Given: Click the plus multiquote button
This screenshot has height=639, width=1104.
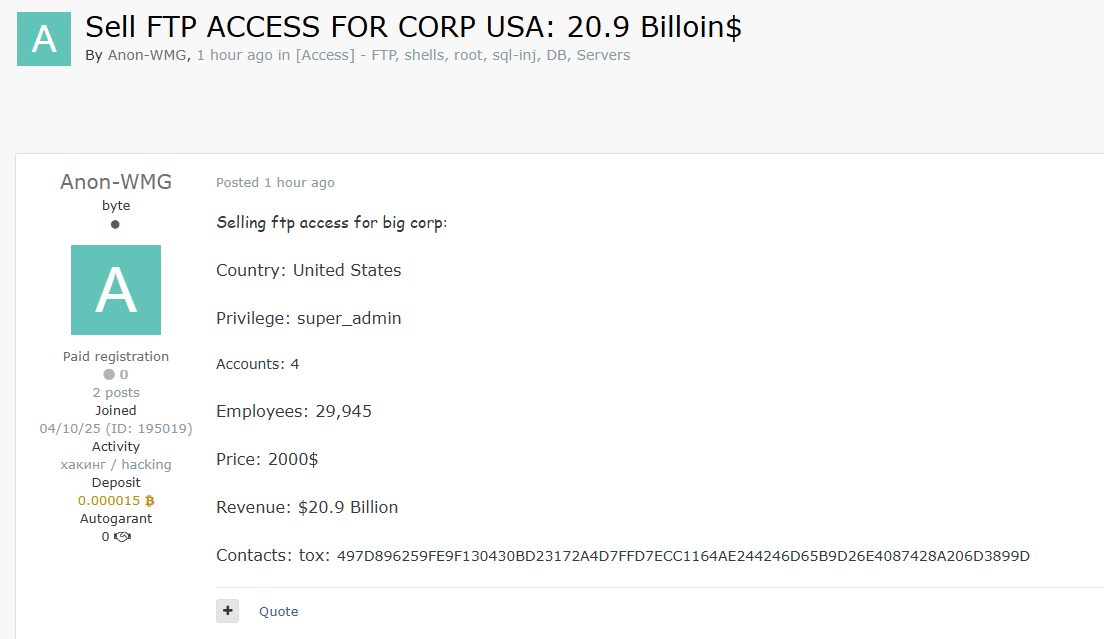Looking at the screenshot, I should point(227,611).
